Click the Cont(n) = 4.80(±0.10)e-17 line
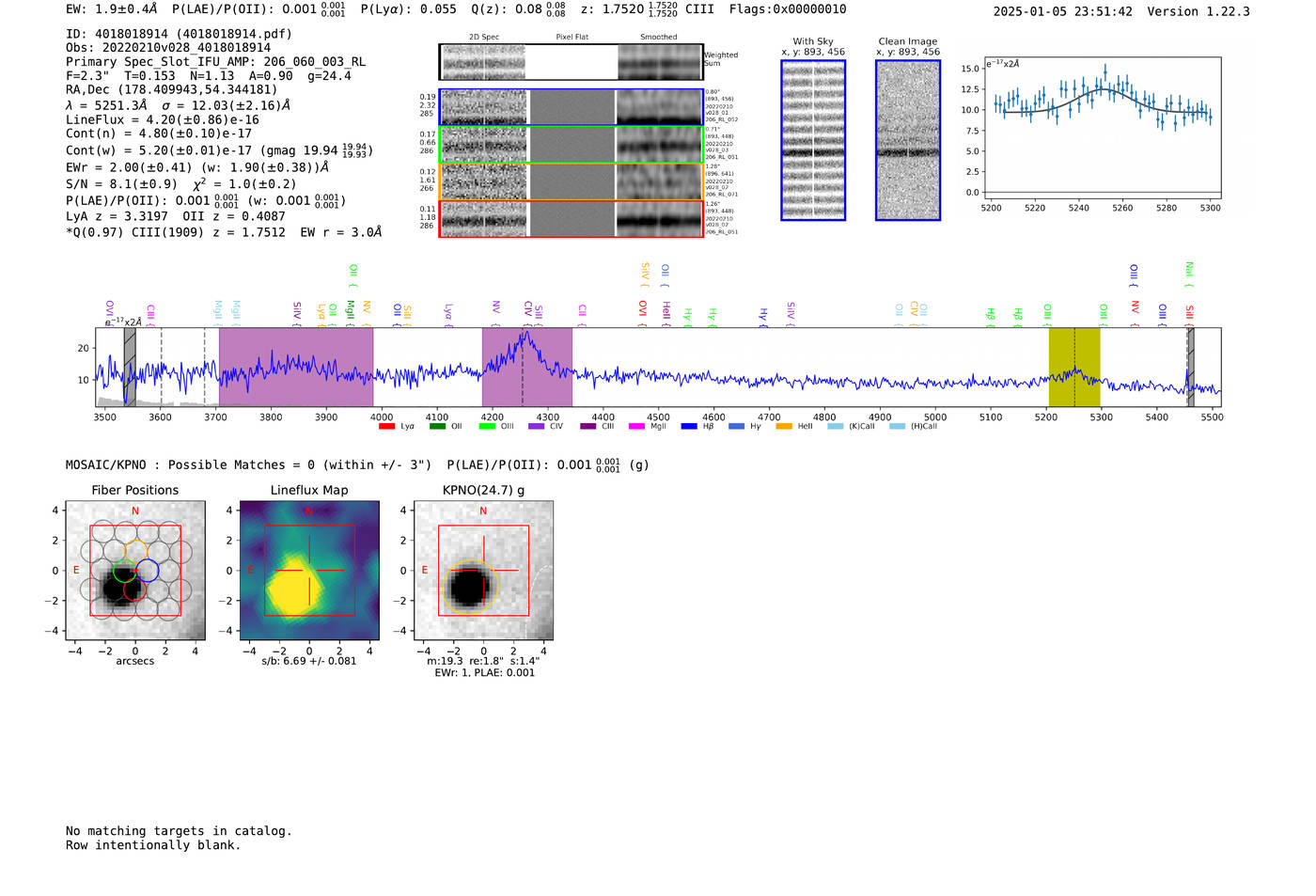 [x=159, y=134]
